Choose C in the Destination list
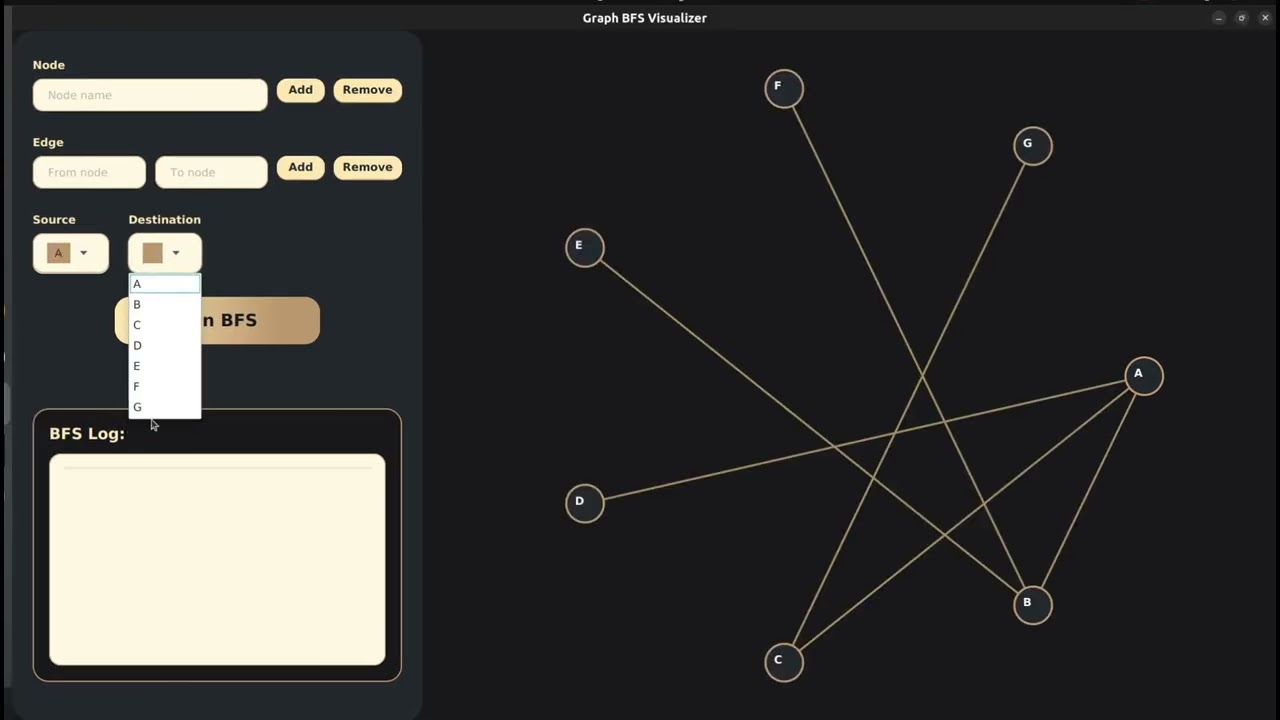Image resolution: width=1280 pixels, height=720 pixels. click(x=164, y=325)
